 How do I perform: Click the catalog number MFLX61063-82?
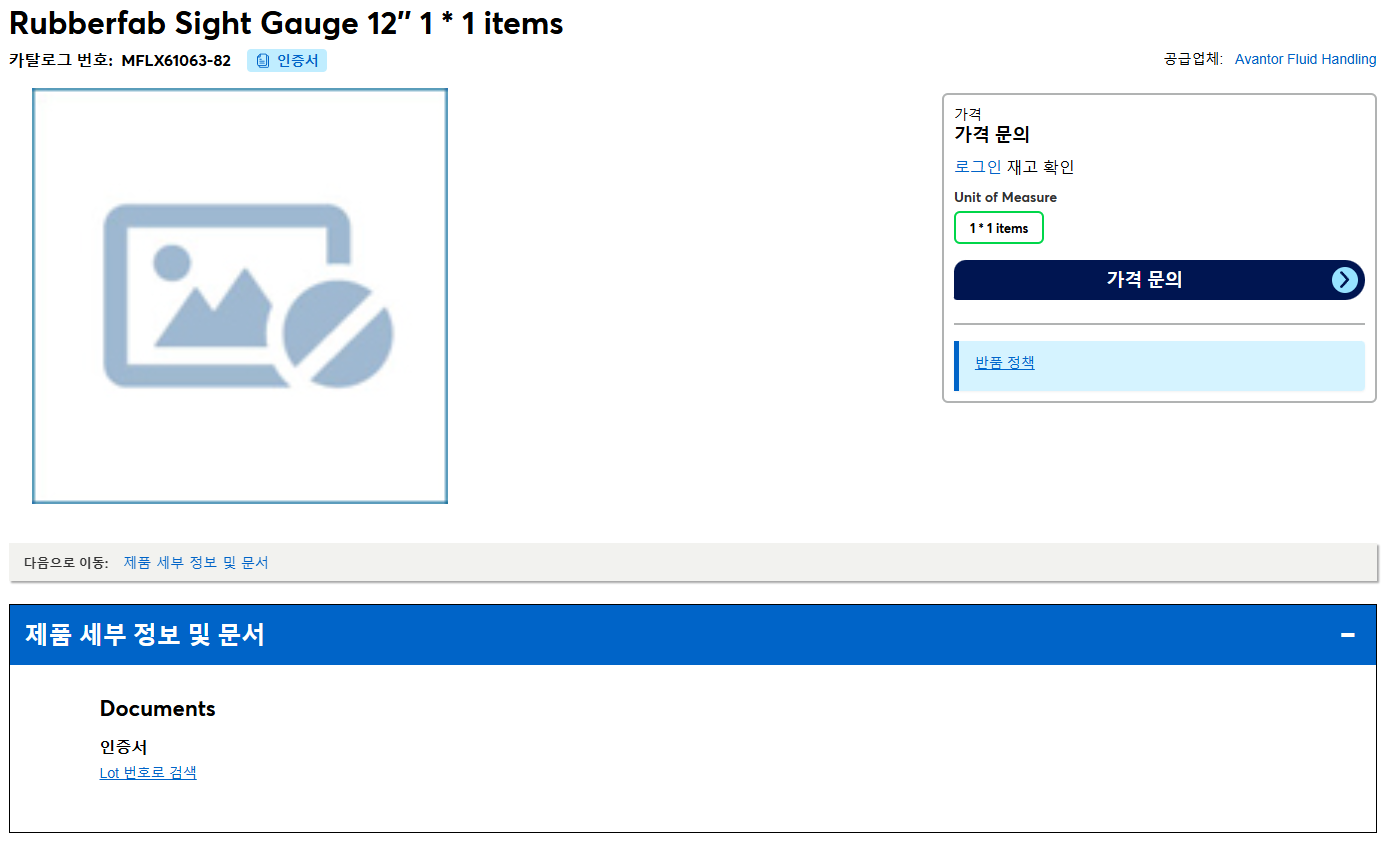[x=176, y=61]
